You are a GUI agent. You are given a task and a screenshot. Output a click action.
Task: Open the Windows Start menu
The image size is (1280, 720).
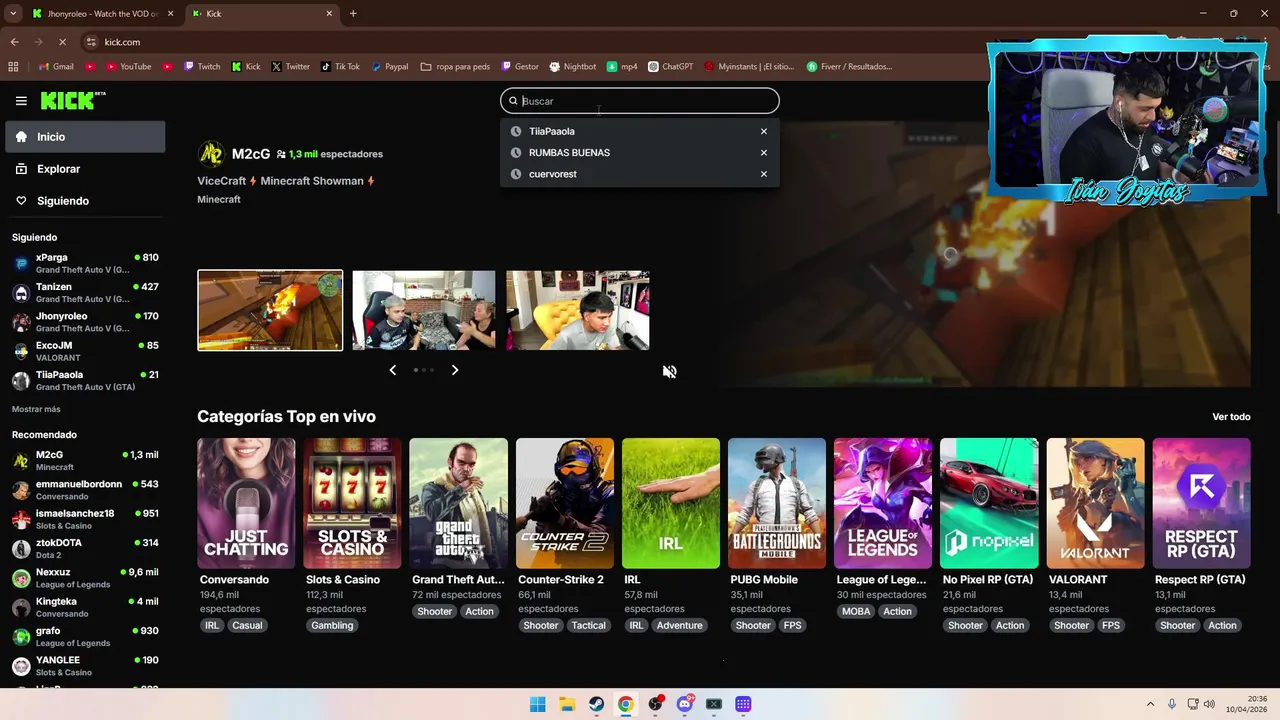(538, 704)
